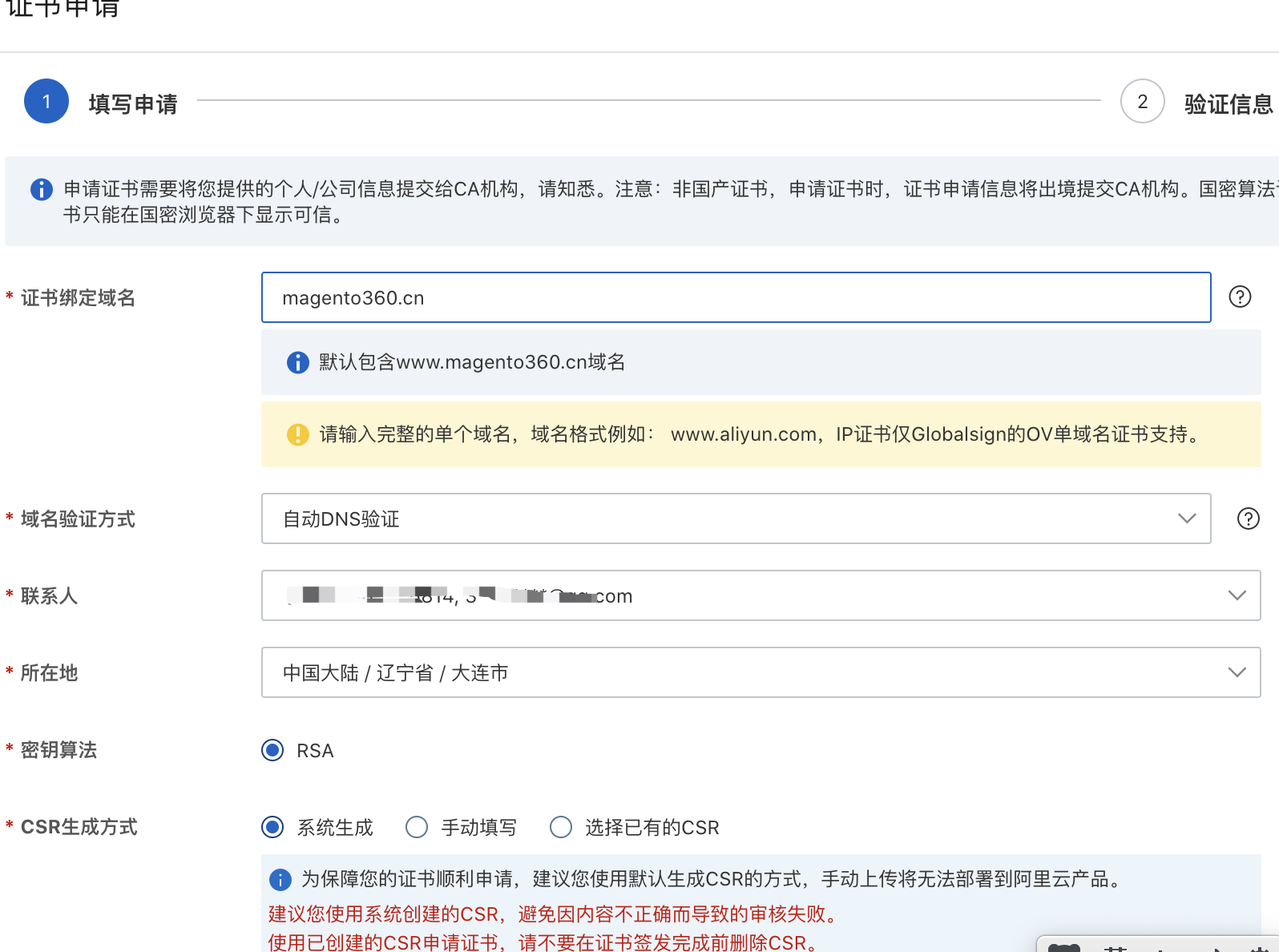Select 系统生成 CSR option
The width and height of the screenshot is (1279, 952).
click(x=272, y=827)
